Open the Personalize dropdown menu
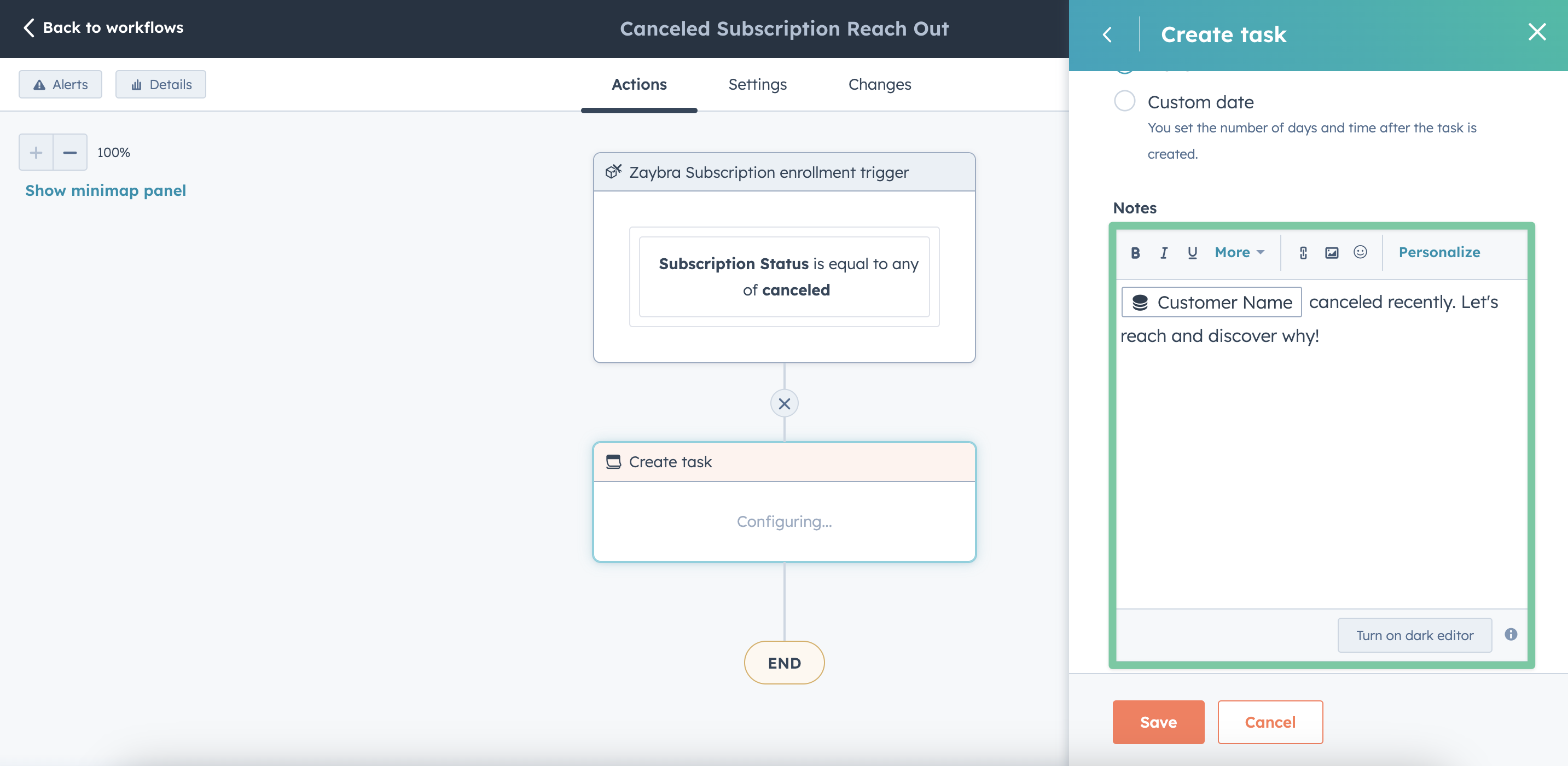Screen dimensions: 1568x766 (1440, 252)
